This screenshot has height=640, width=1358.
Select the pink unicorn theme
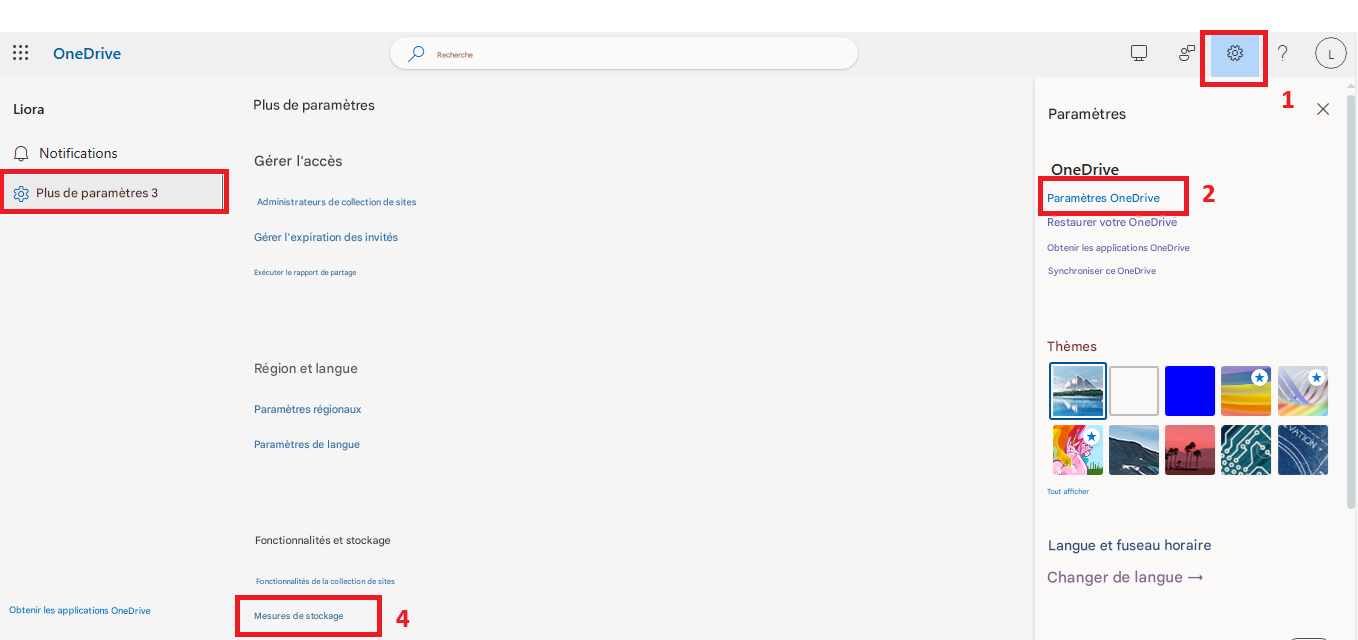pos(1078,450)
